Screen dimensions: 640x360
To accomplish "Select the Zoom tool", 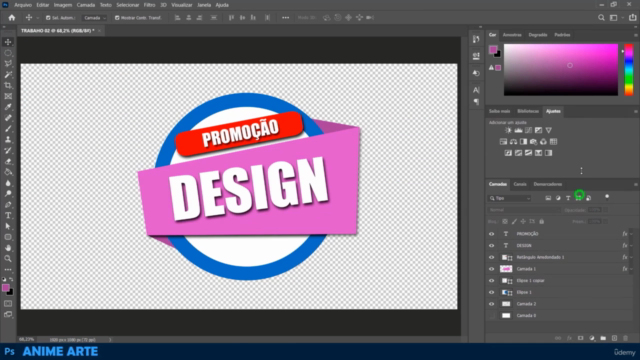I will point(8,259).
